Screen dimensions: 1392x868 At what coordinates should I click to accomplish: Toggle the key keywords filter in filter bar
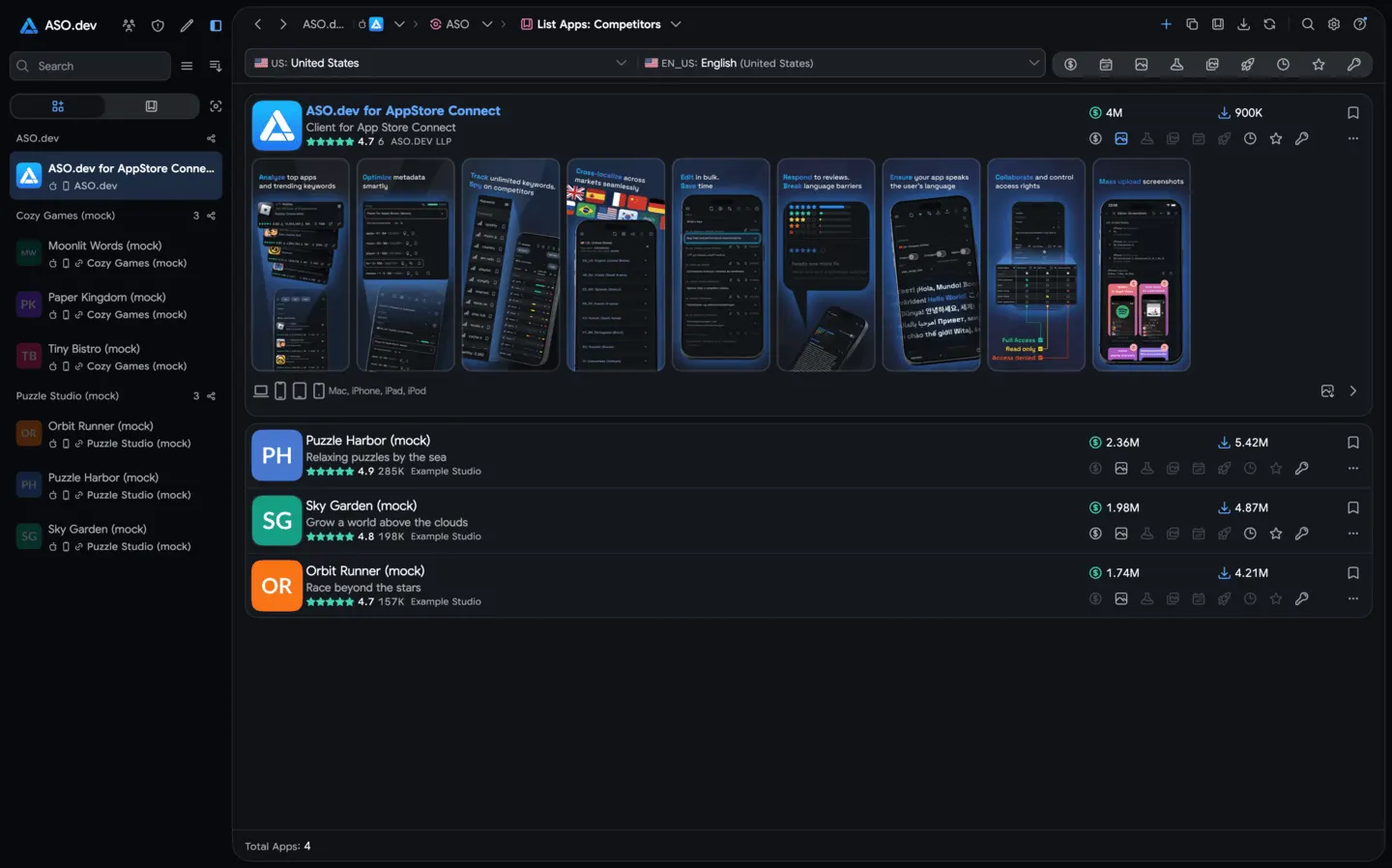(x=1354, y=64)
